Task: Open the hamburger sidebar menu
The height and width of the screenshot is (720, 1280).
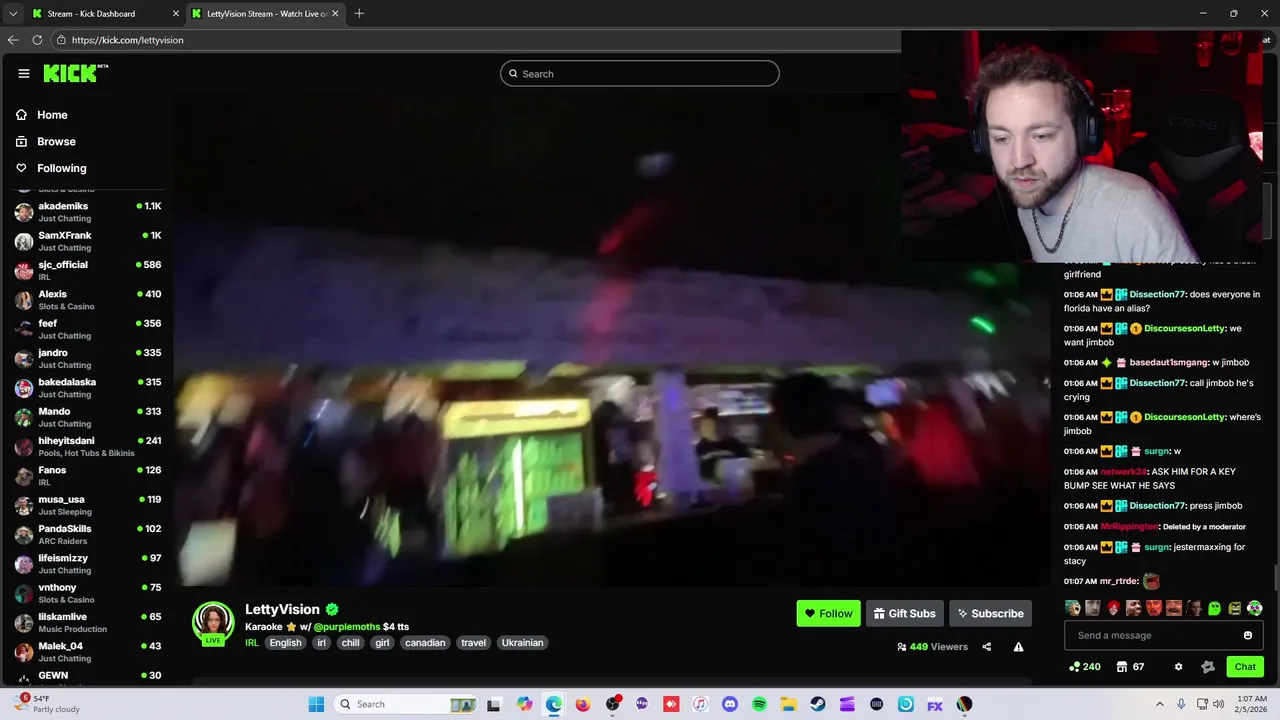Action: pos(24,73)
